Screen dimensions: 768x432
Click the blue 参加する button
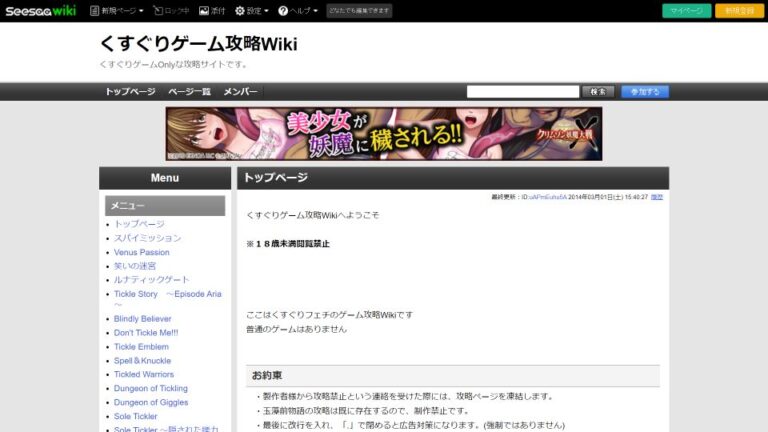tap(645, 92)
